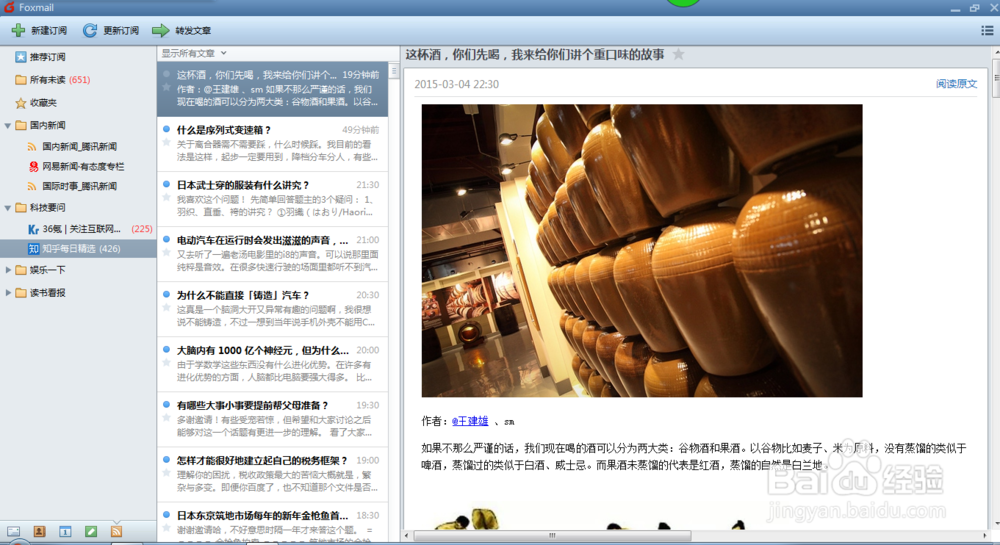Expand the 娱乐一下 folder

coord(8,270)
